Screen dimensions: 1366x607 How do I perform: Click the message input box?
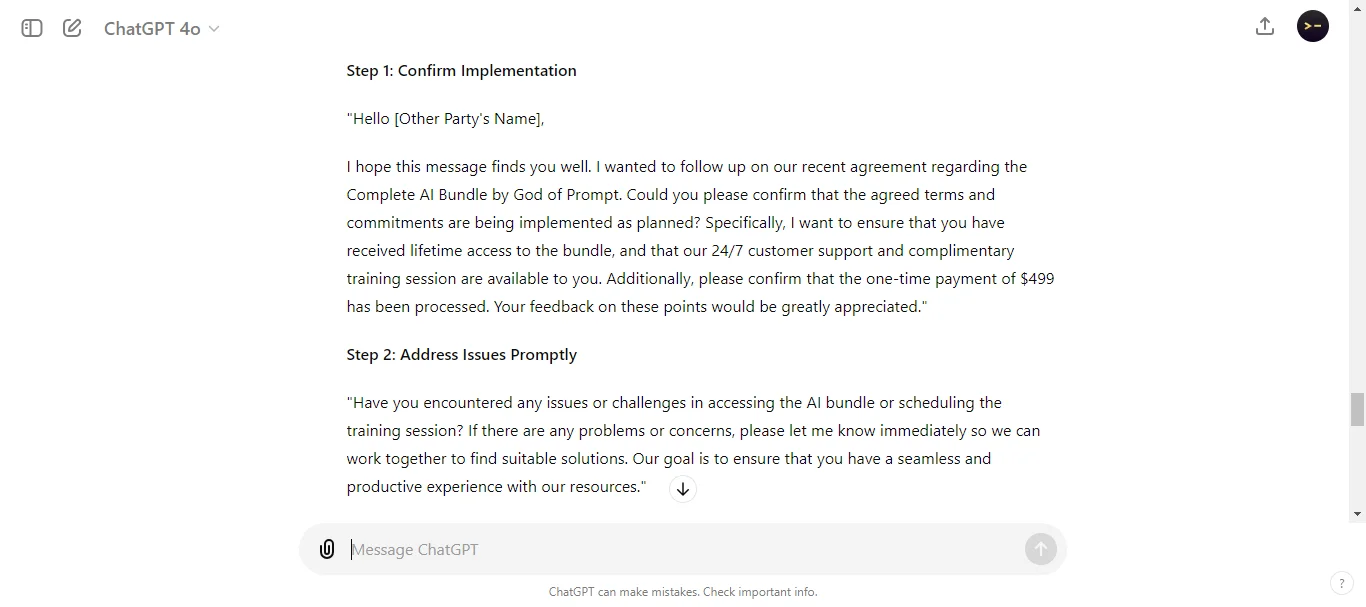pos(600,549)
